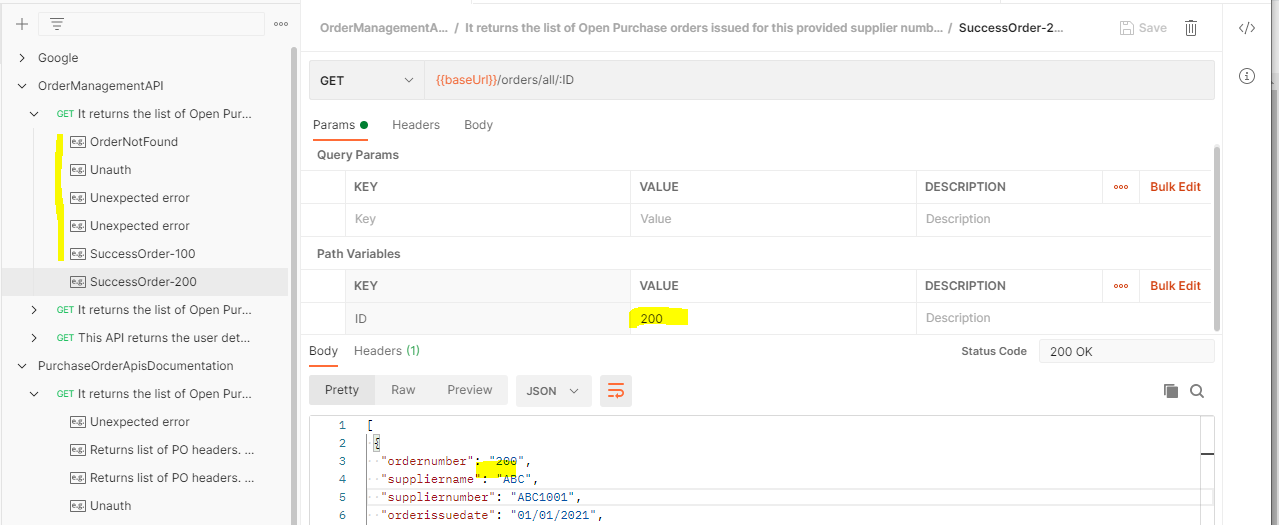Open the JSON format dropdown
The image size is (1279, 525).
point(553,390)
